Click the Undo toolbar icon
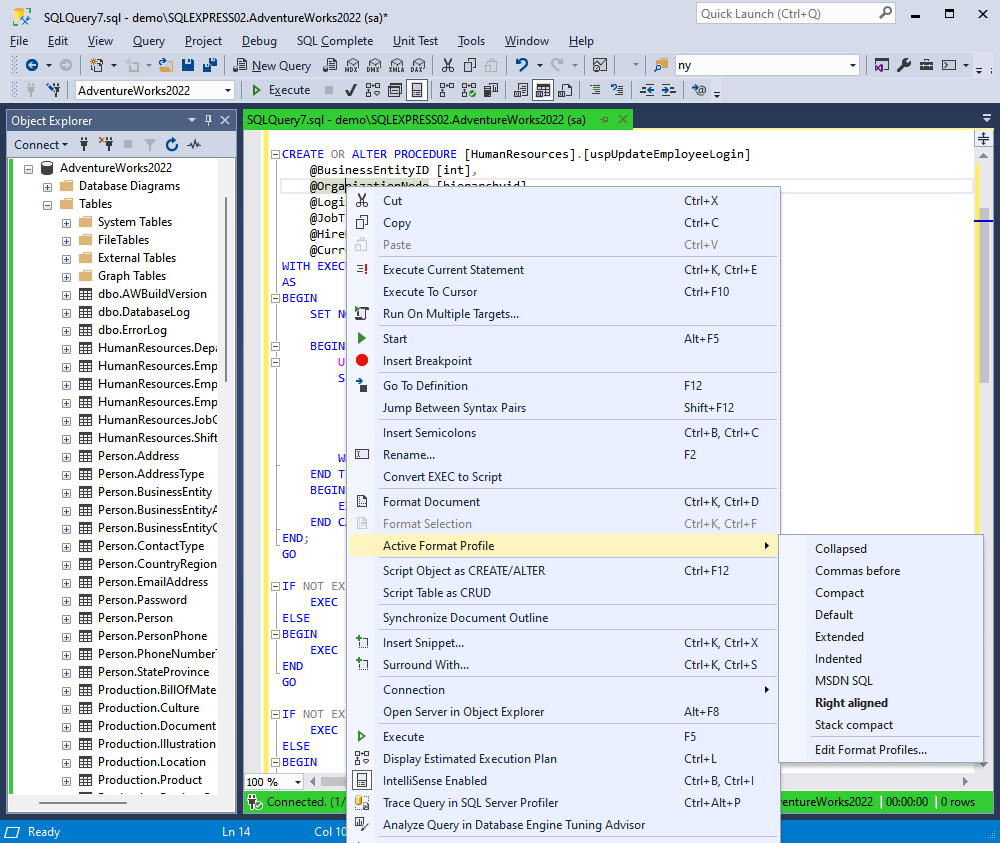The image size is (1000, 843). tap(520, 64)
